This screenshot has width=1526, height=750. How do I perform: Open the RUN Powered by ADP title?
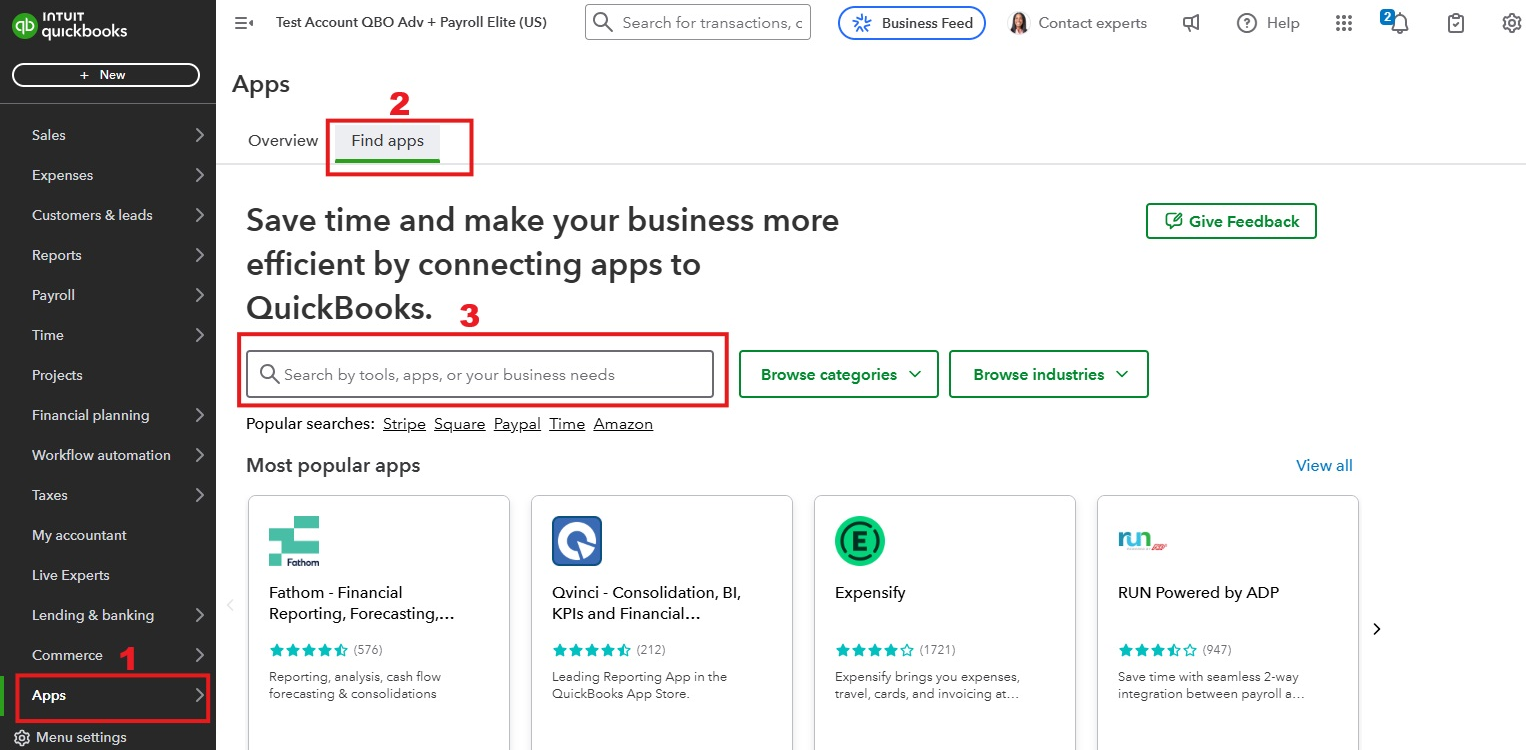[x=1198, y=593]
